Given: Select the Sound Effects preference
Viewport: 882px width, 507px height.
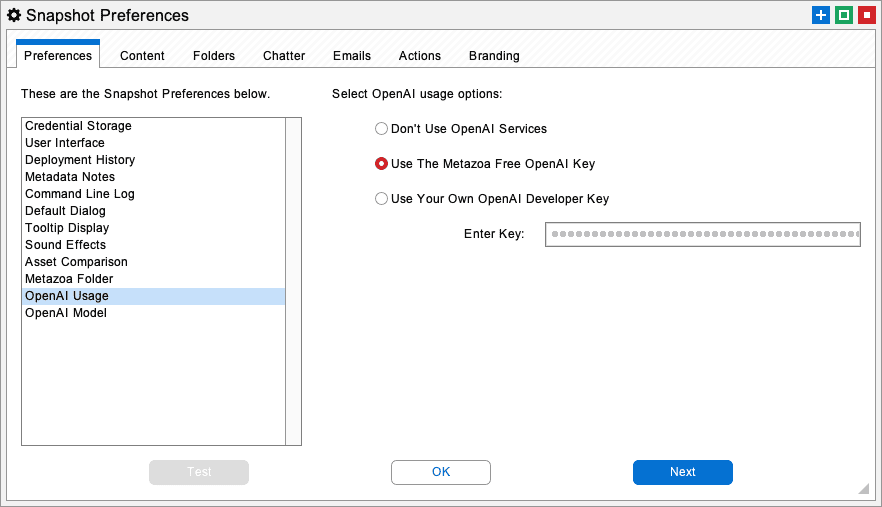Looking at the screenshot, I should (x=154, y=245).
